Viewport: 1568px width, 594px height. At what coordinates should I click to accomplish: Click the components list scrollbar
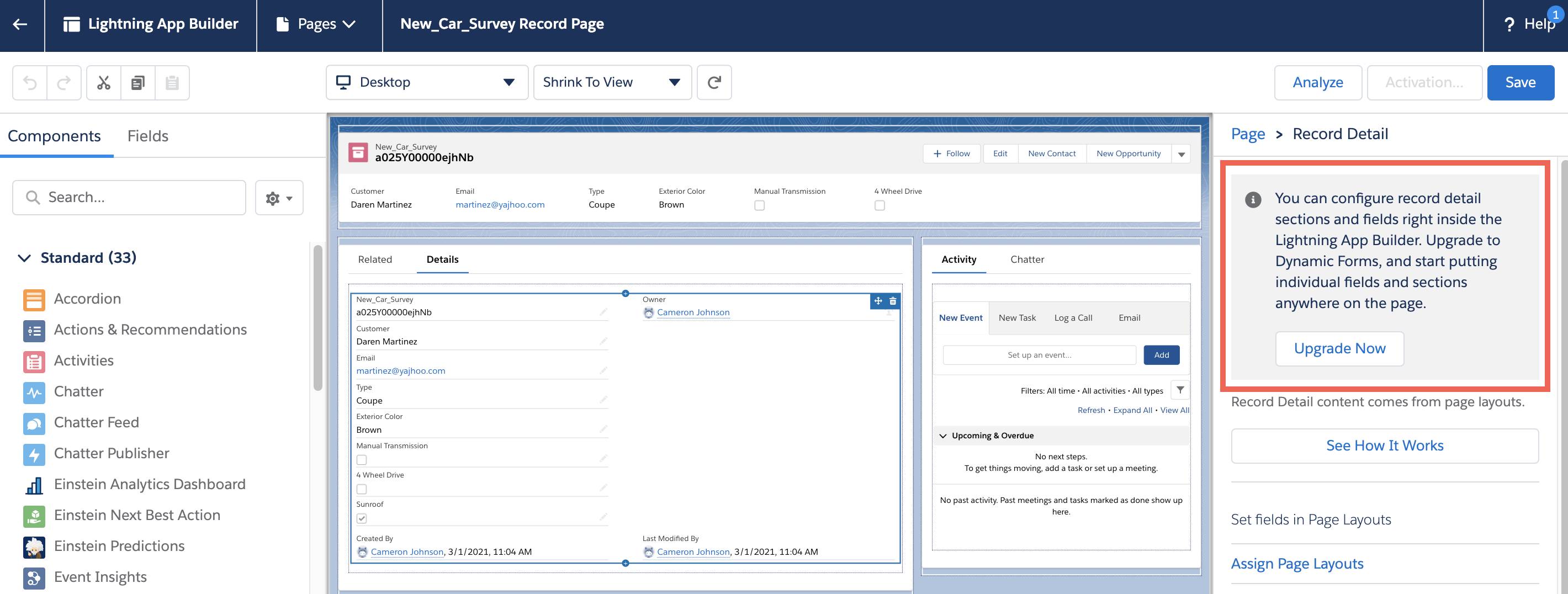point(317,317)
